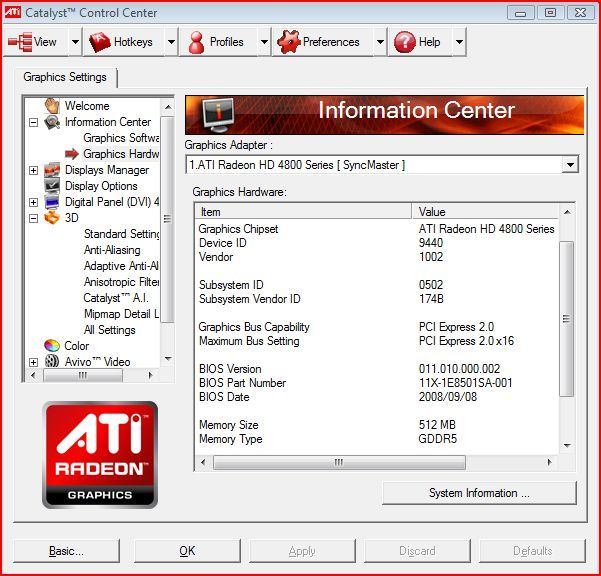Open the Graphics Adapter dropdown
601x576 pixels.
570,165
